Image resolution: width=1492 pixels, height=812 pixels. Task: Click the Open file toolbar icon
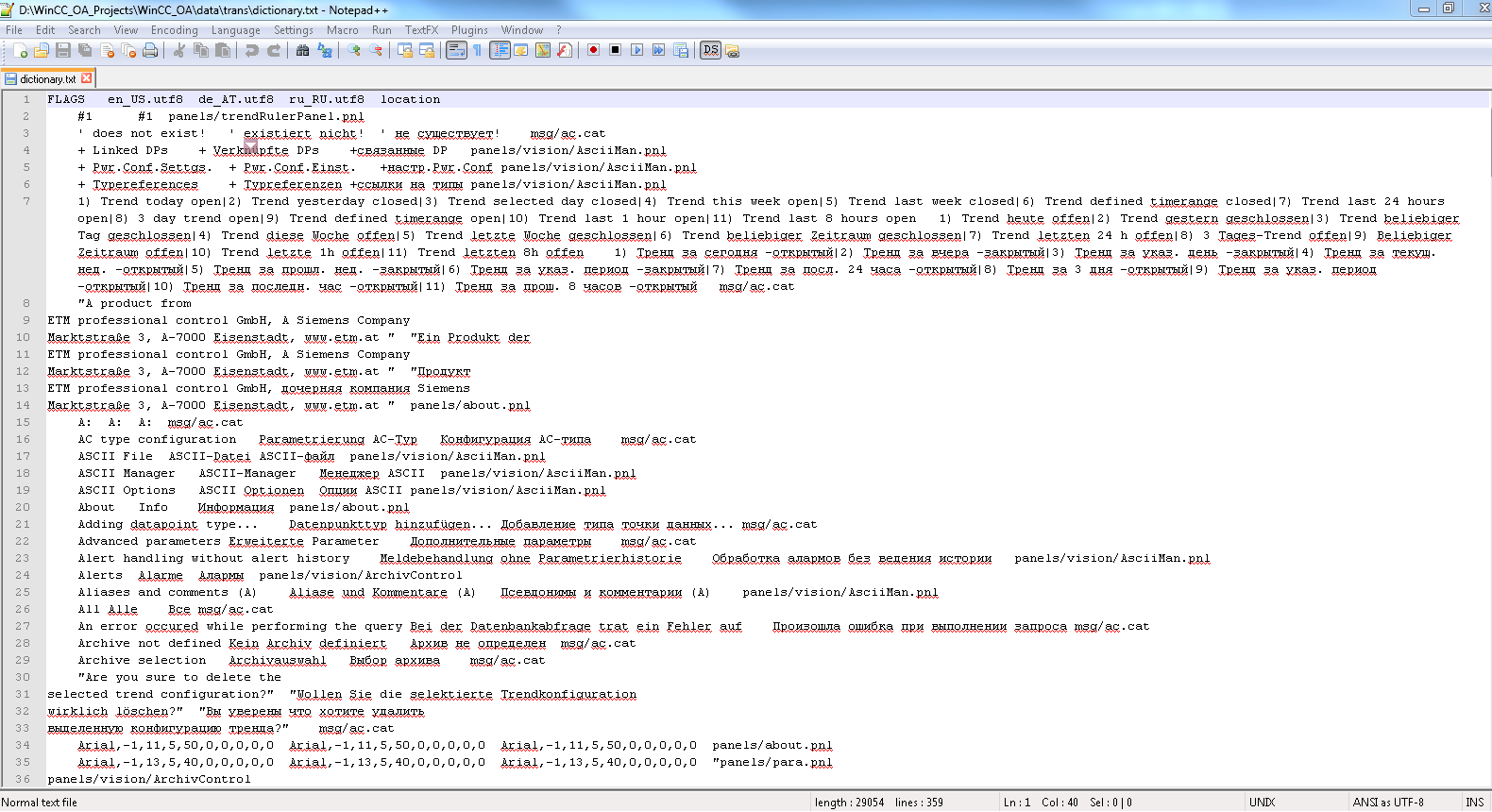pos(42,50)
